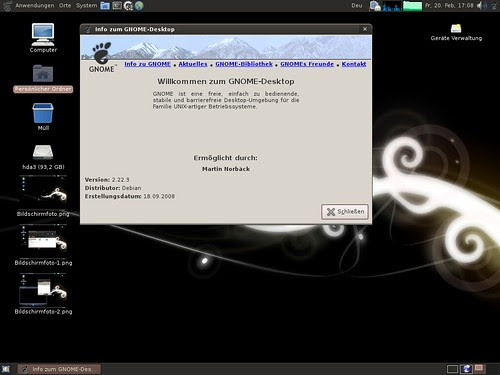Click the network monitor tray icon
Viewport: 500px width, 375px height.
click(375, 6)
